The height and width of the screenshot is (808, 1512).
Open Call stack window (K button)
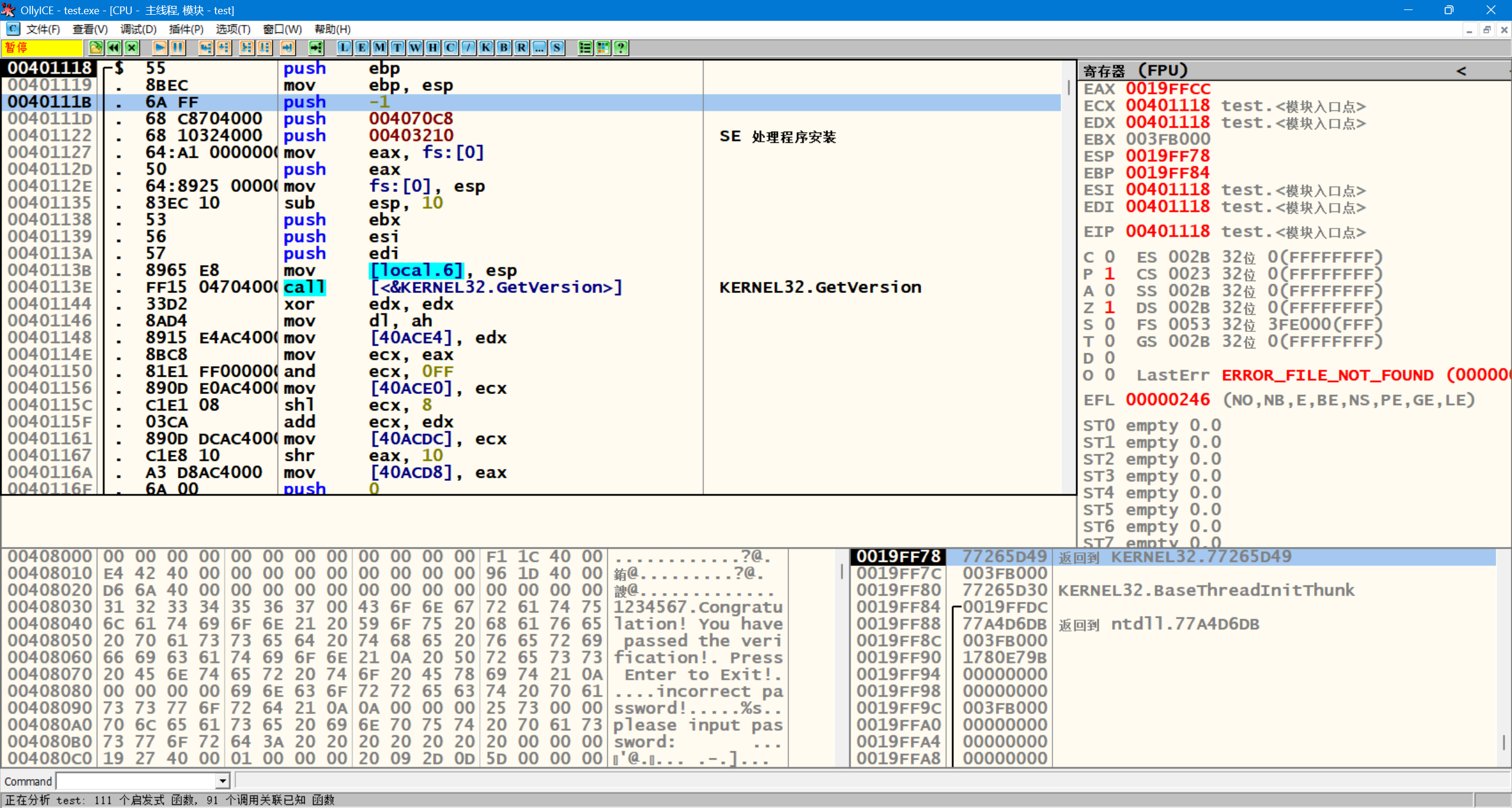coord(486,48)
